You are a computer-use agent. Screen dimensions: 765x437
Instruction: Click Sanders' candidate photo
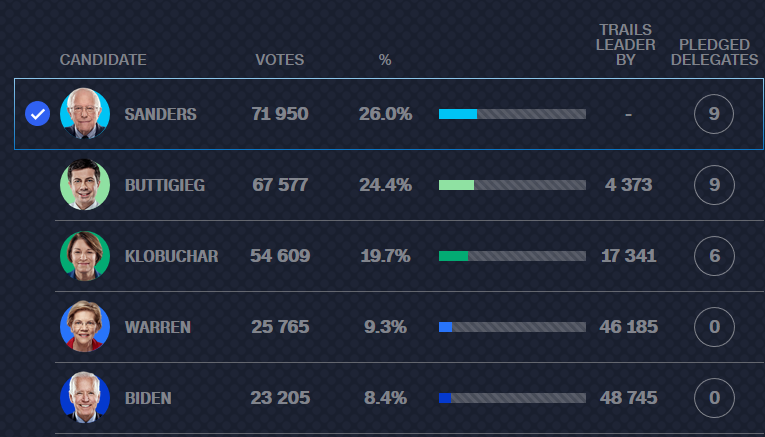coord(85,114)
